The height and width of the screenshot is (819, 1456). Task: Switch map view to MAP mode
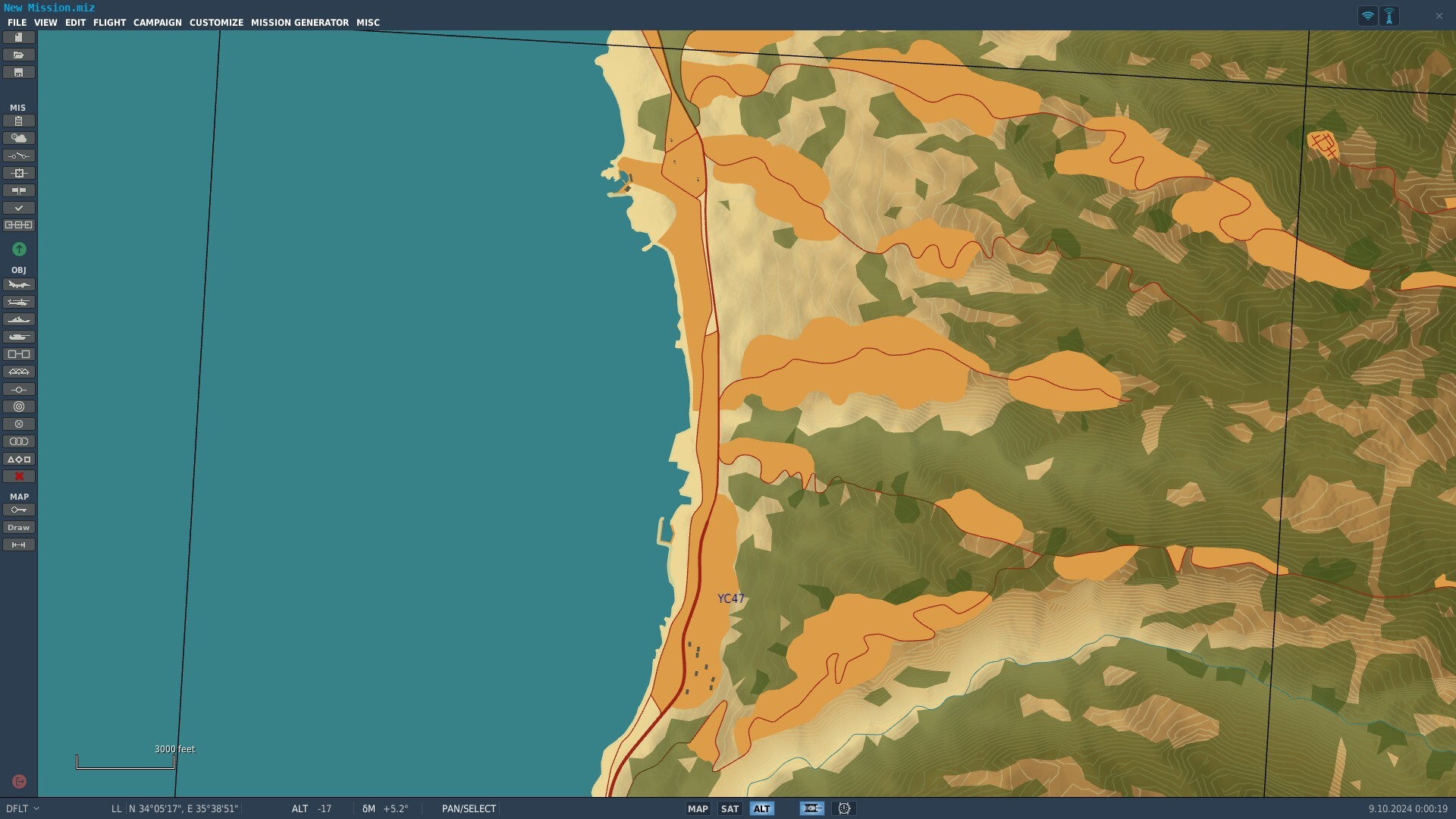click(x=698, y=808)
